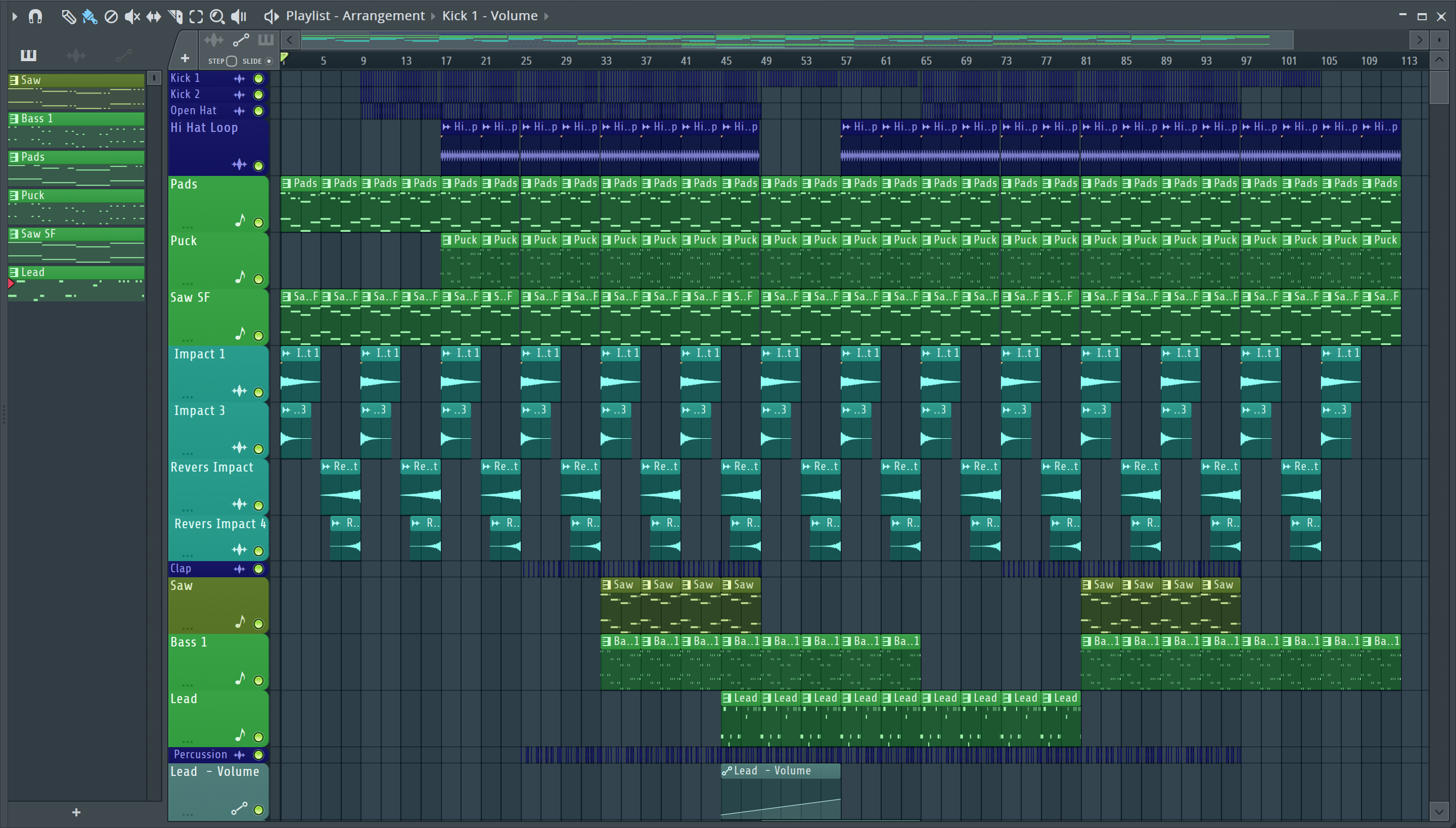Viewport: 1456px width, 828px height.
Task: Click bar 49 on the timeline ruler
Action: pos(765,61)
